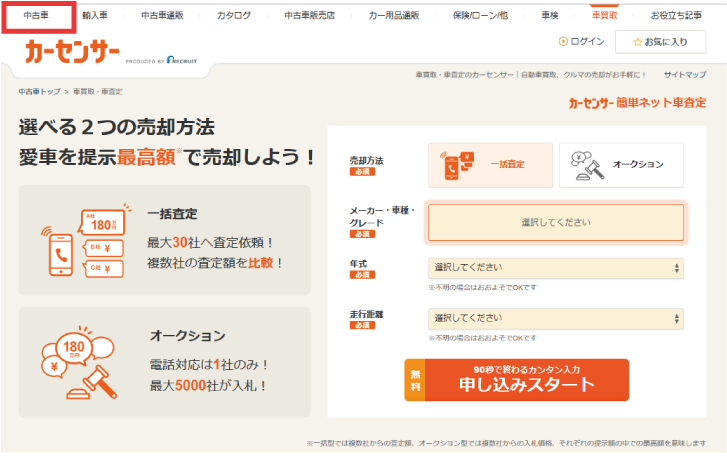Click the star icon in お気に入り
This screenshot has width=727, height=458.
638,42
